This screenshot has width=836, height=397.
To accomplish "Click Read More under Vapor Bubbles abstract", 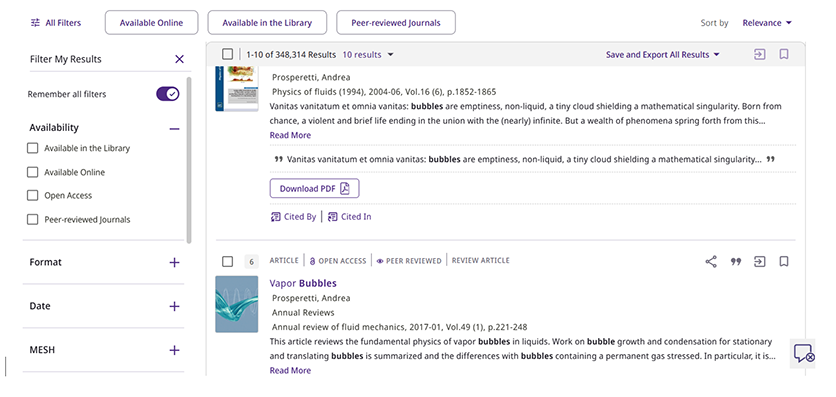I will tap(290, 370).
